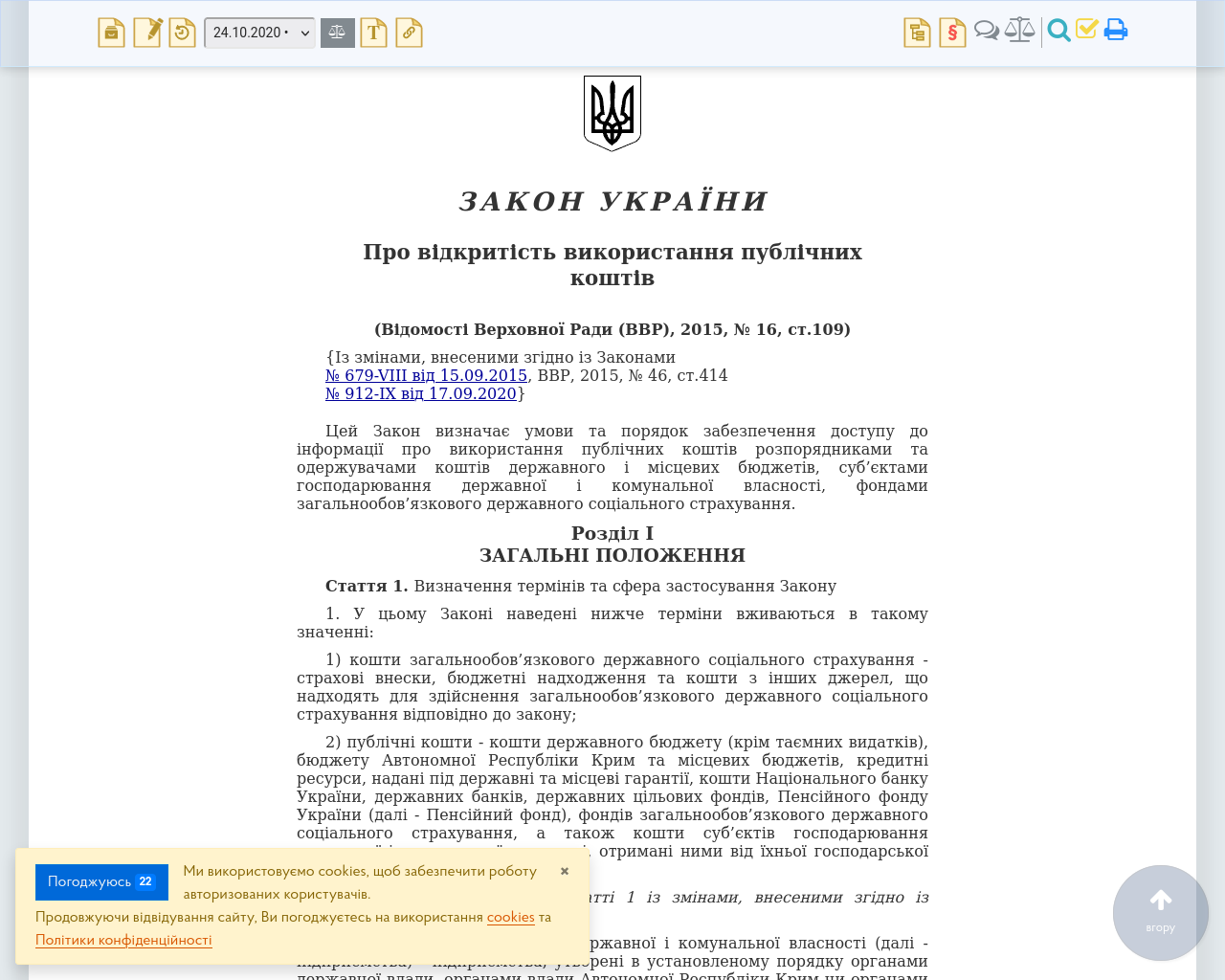1225x980 pixels.
Task: Jump to top with the вгору button
Action: pyautogui.click(x=1161, y=913)
